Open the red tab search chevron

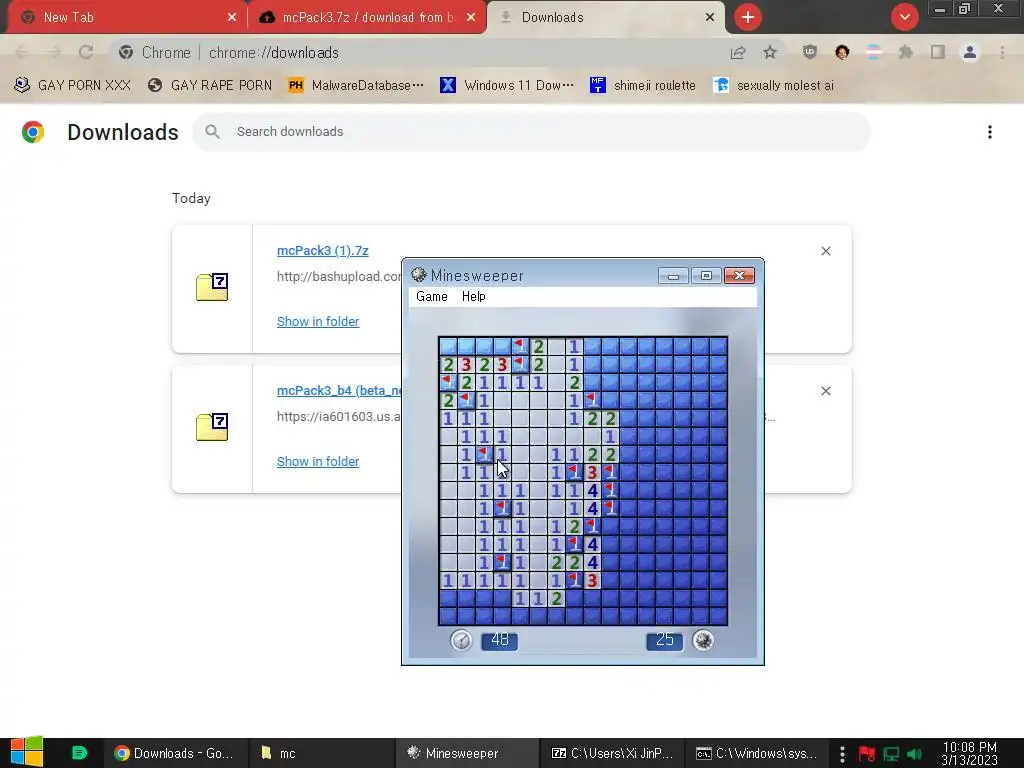point(904,17)
